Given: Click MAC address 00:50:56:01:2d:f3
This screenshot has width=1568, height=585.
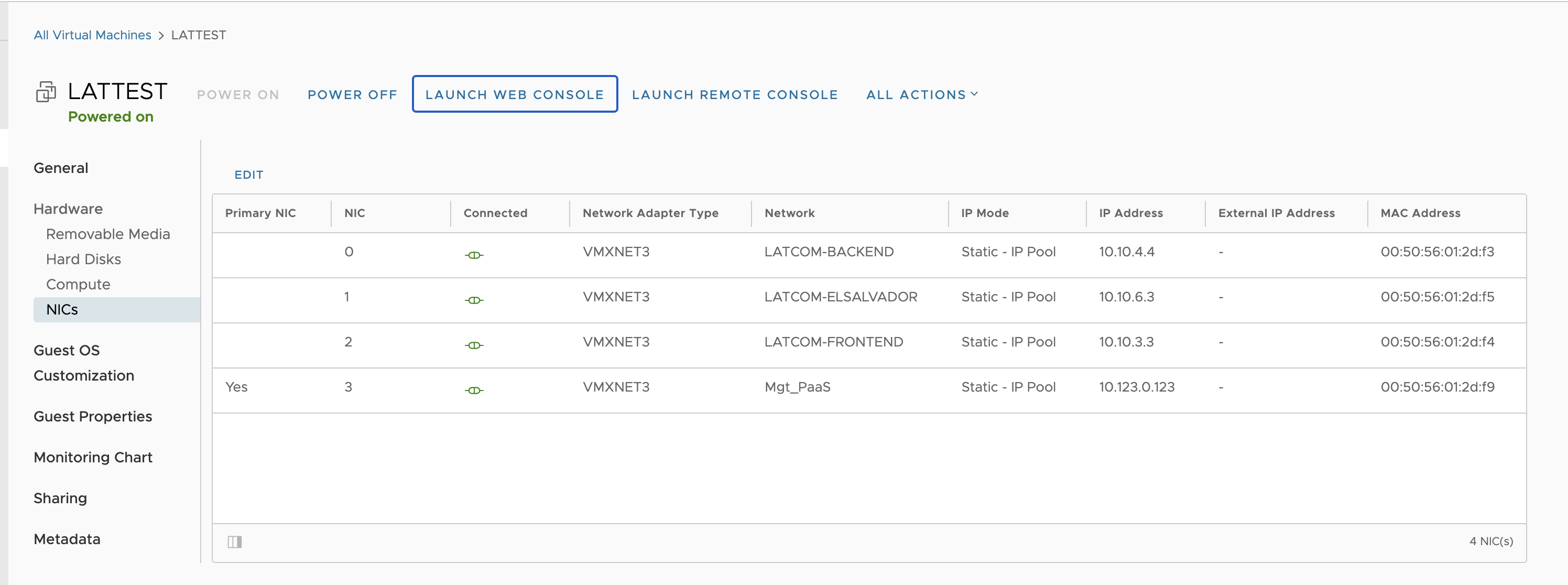Looking at the screenshot, I should pyautogui.click(x=1437, y=252).
